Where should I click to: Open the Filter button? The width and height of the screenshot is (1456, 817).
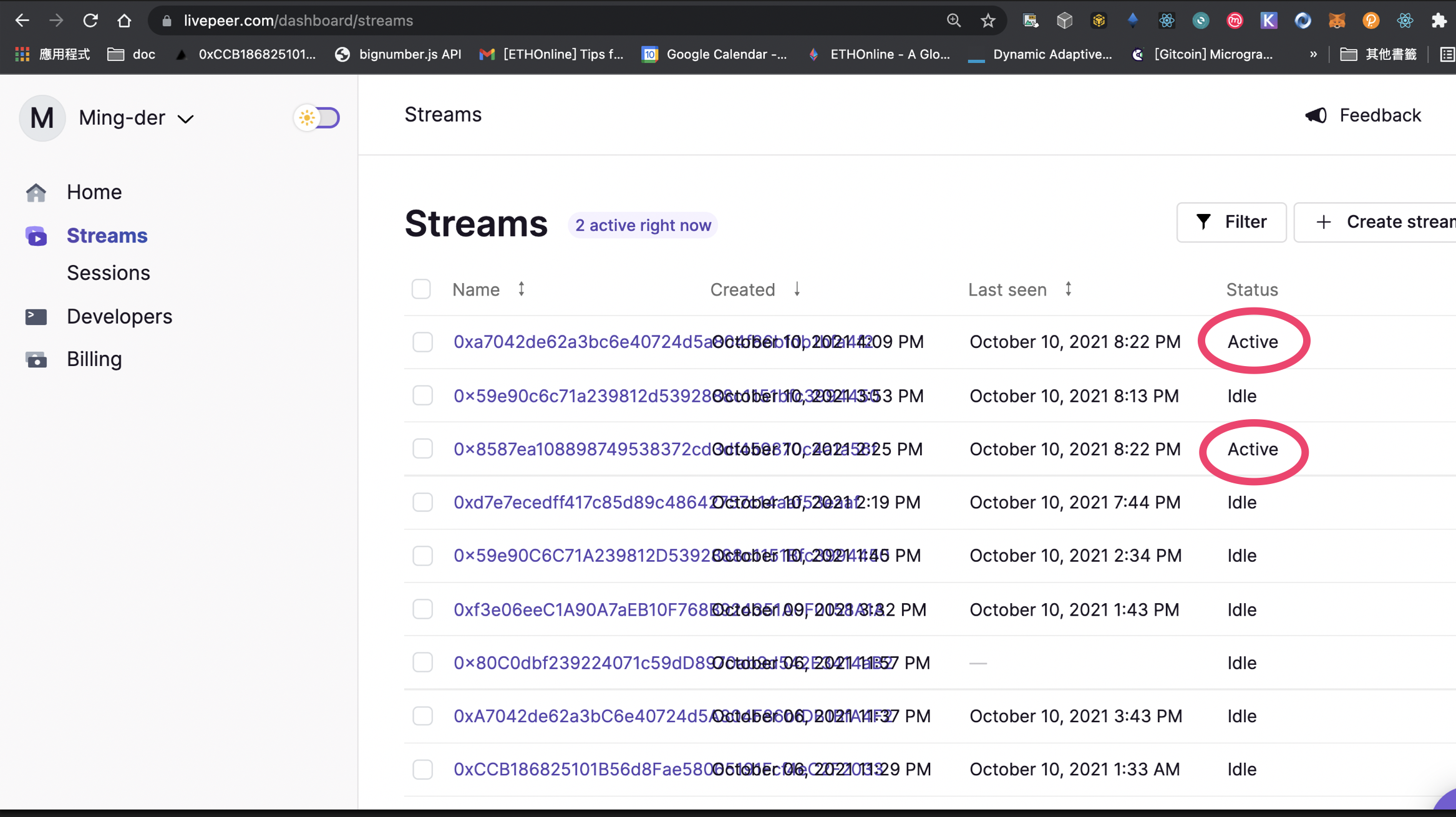(1231, 222)
